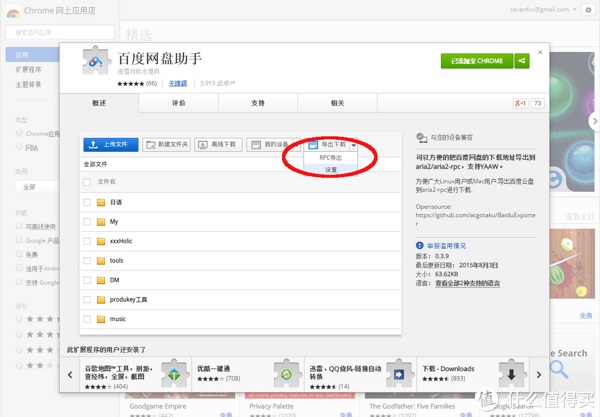
Task: Toggle the select-all file name checkbox
Action: (87, 182)
